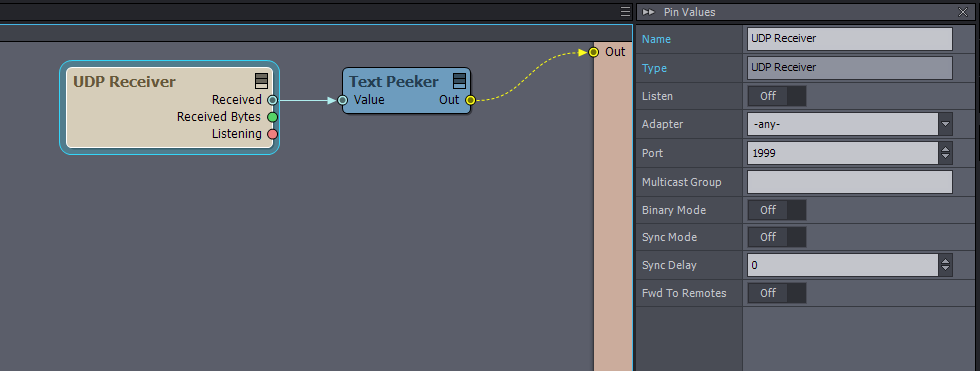980x371 pixels.
Task: Collapse the Pin Values panel via the double-arrow icon
Action: [x=649, y=12]
